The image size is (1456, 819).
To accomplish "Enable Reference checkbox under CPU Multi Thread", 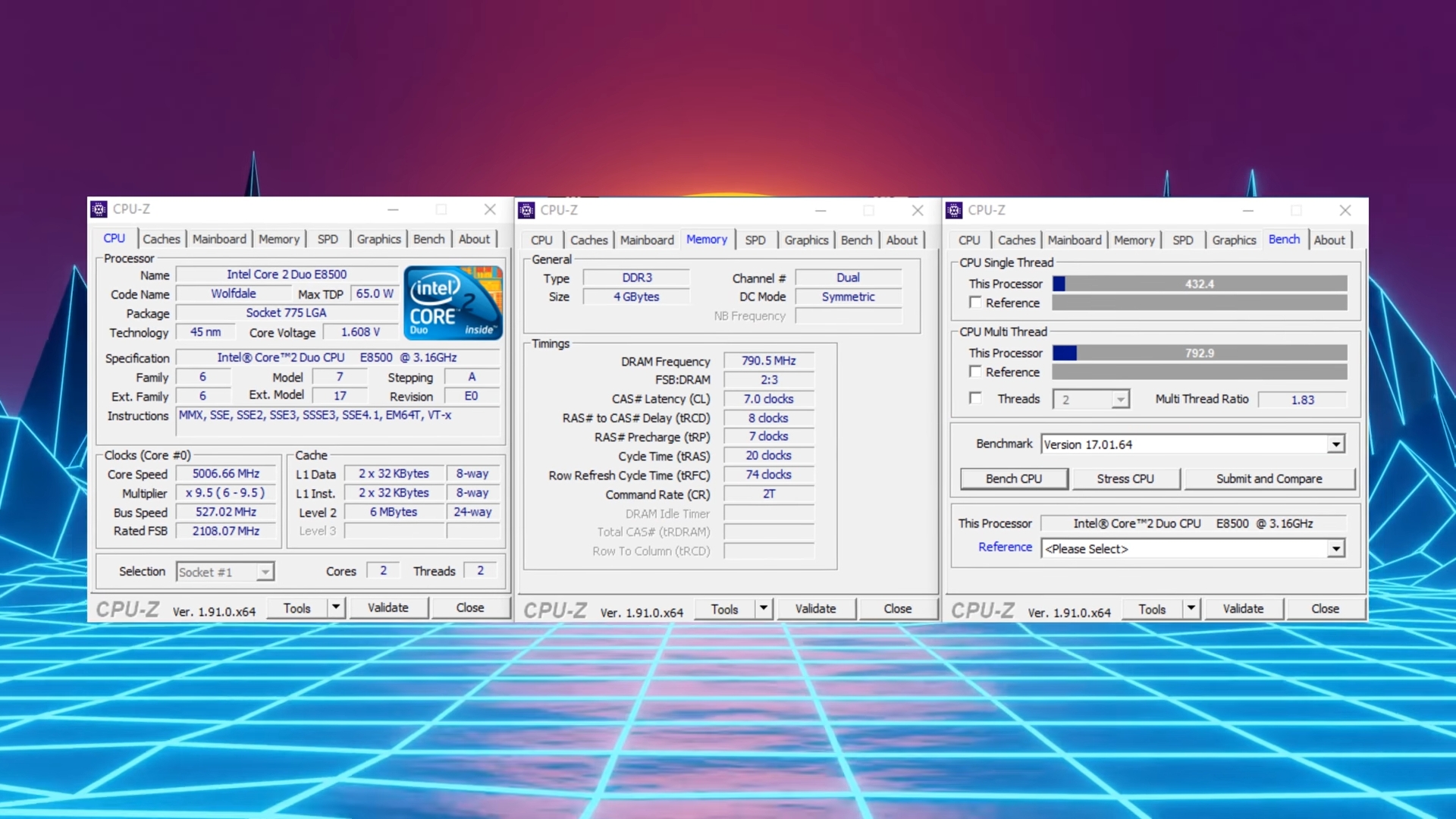I will coord(975,372).
